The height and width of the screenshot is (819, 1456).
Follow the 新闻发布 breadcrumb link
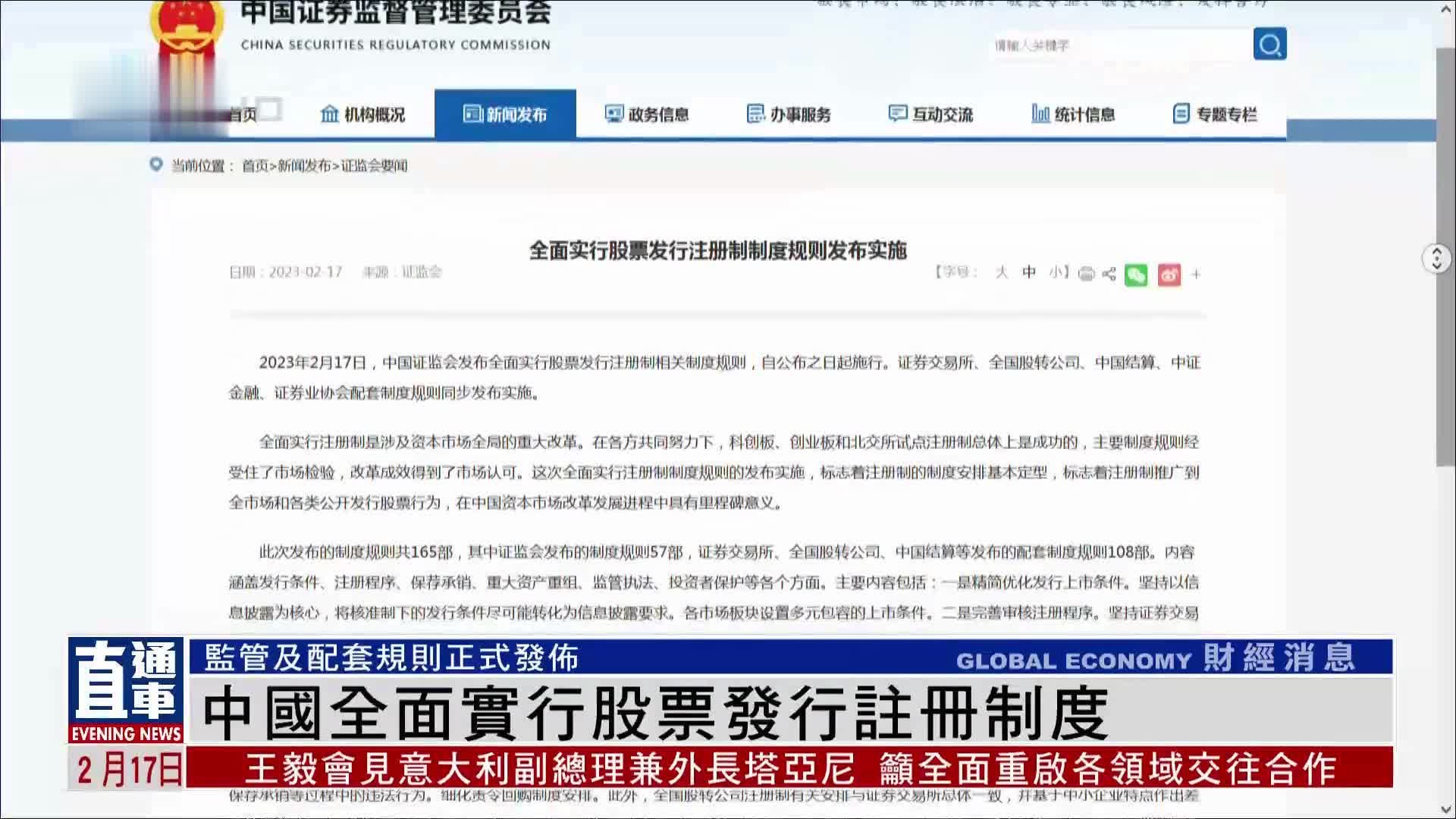coord(304,165)
